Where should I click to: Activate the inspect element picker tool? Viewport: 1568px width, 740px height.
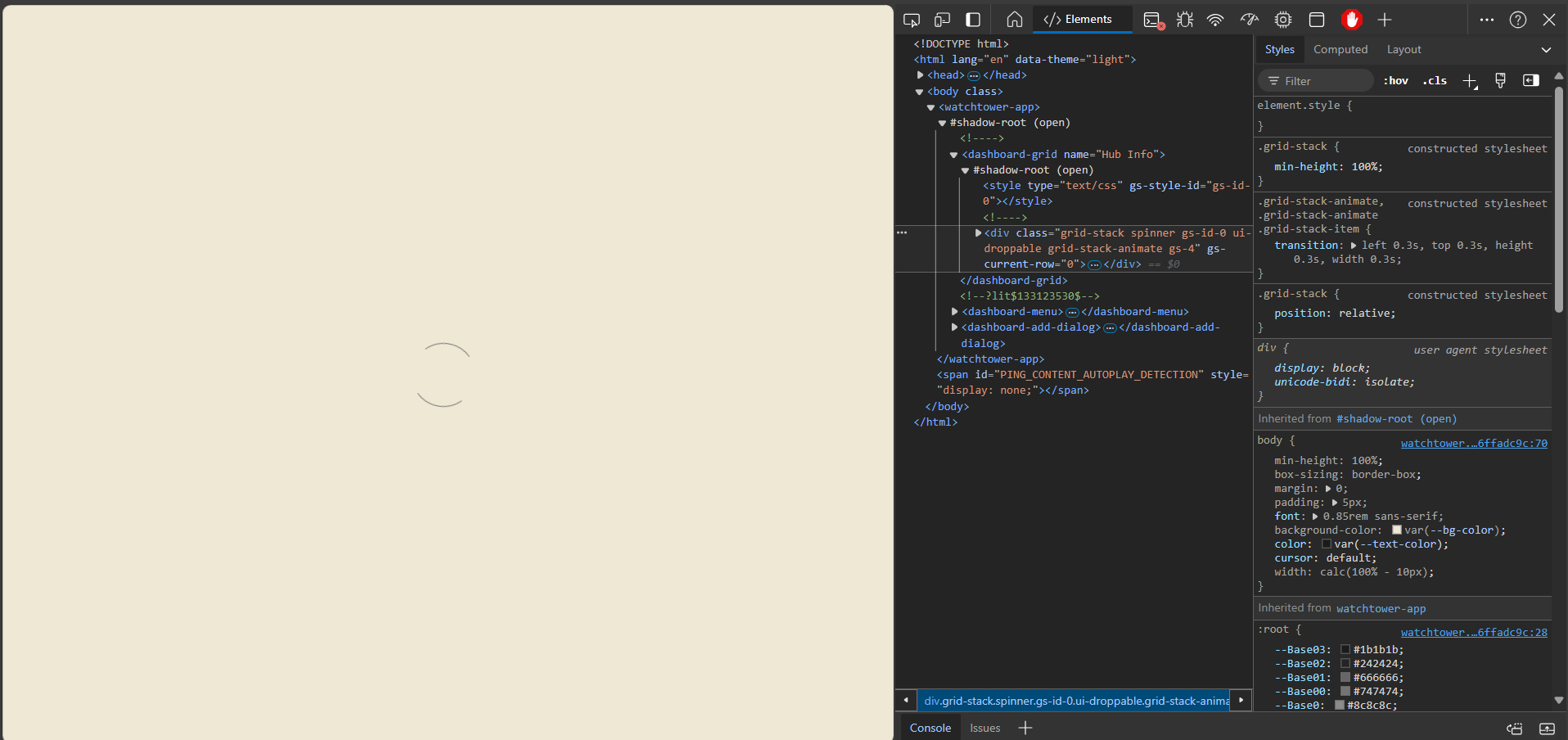point(911,20)
